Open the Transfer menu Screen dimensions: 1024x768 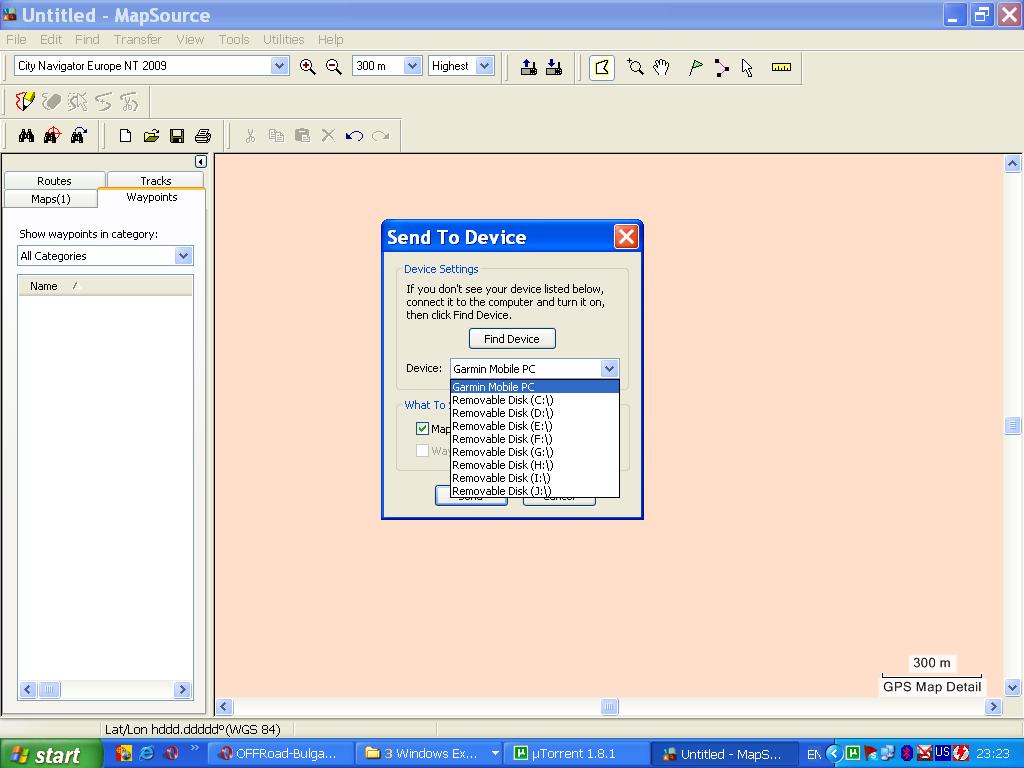tap(137, 39)
